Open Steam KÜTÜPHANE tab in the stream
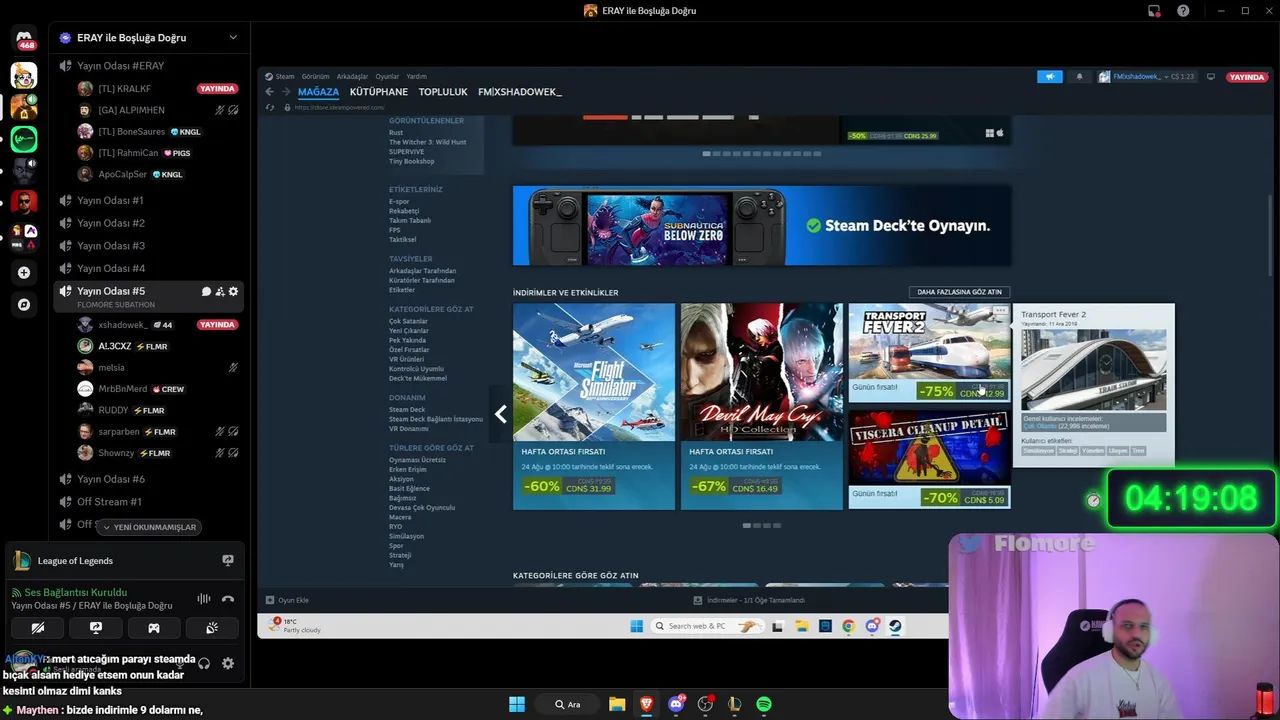The image size is (1280, 720). 378,92
